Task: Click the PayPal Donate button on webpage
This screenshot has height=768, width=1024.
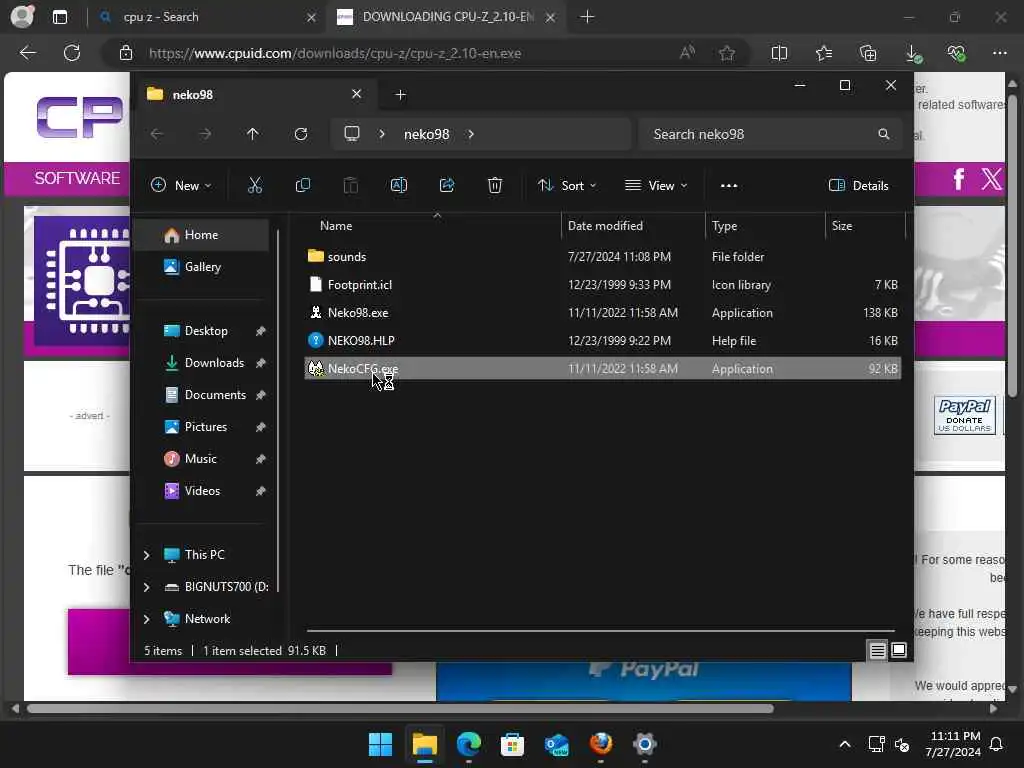Action: pyautogui.click(x=965, y=415)
